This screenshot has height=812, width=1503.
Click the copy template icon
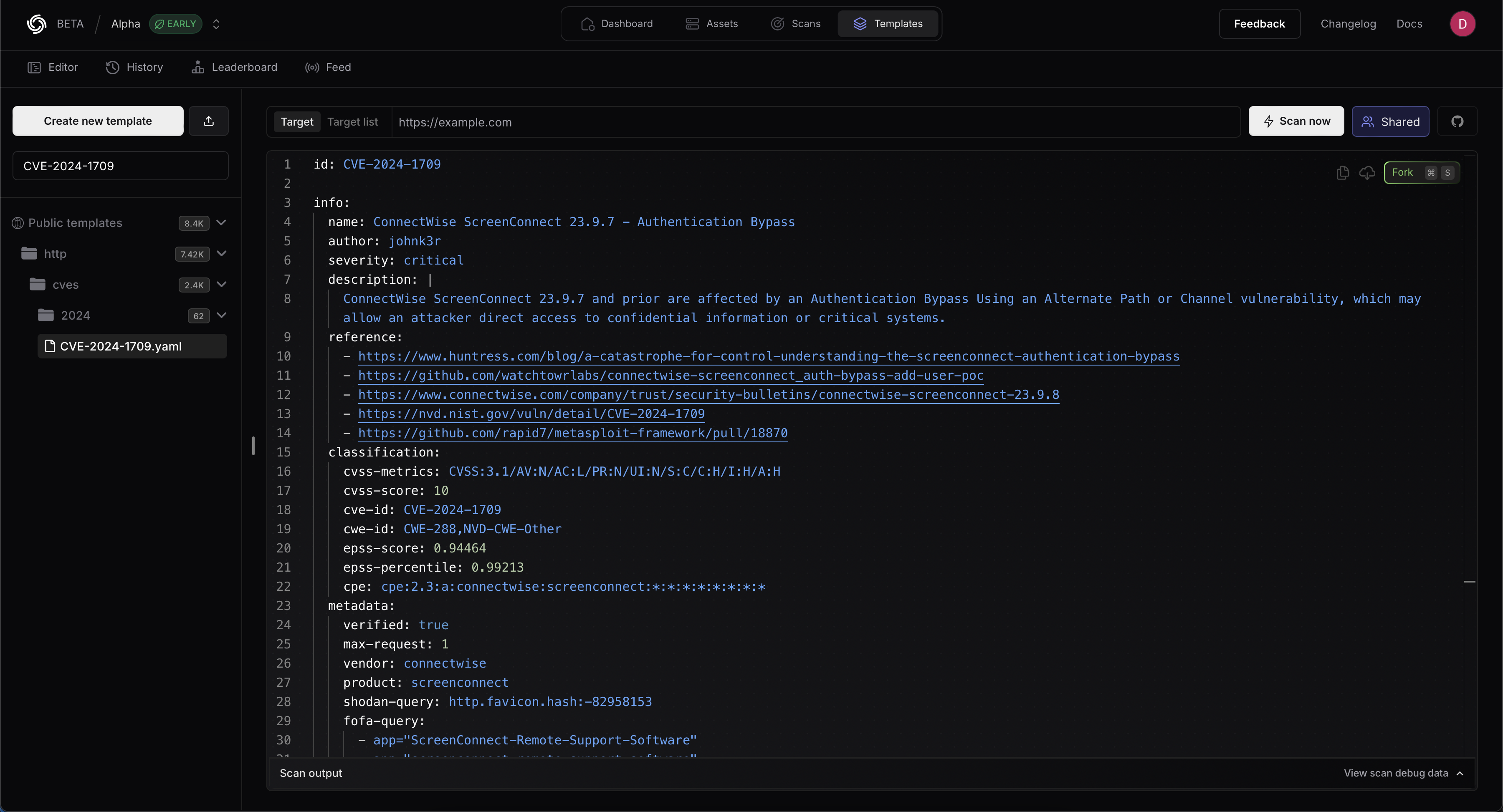[x=1343, y=173]
